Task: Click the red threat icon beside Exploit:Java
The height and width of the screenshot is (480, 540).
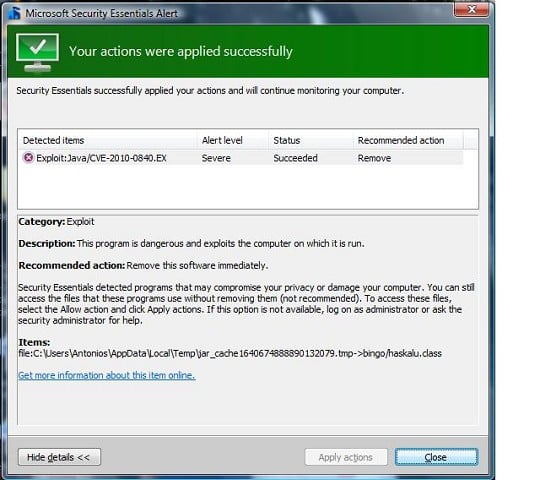Action: (x=28, y=158)
